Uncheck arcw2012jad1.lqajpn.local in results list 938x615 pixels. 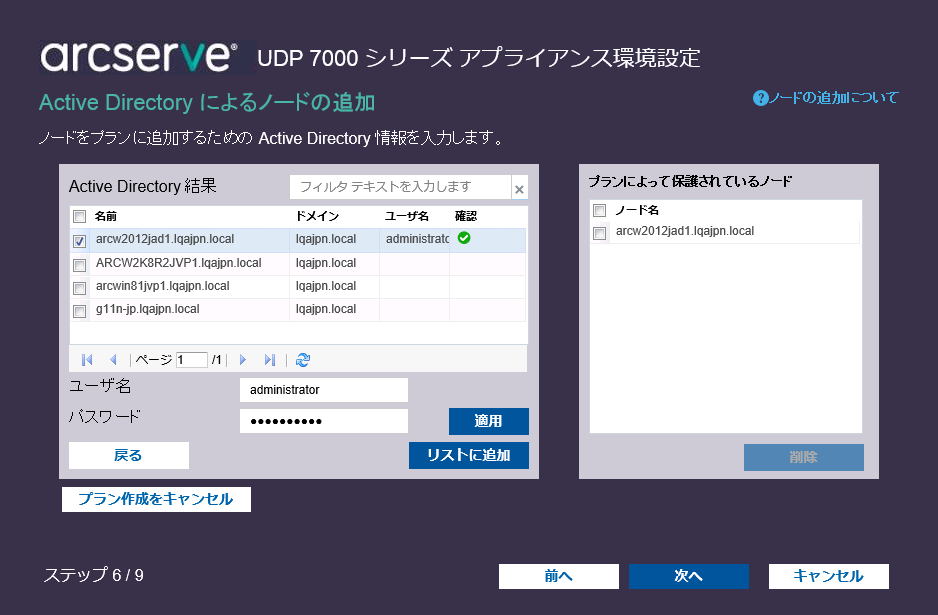tap(80, 241)
